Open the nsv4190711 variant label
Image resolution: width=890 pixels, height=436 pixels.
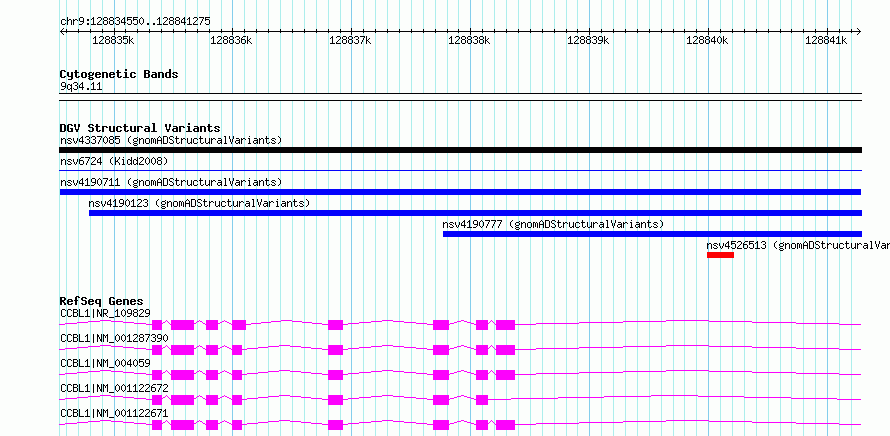point(171,183)
